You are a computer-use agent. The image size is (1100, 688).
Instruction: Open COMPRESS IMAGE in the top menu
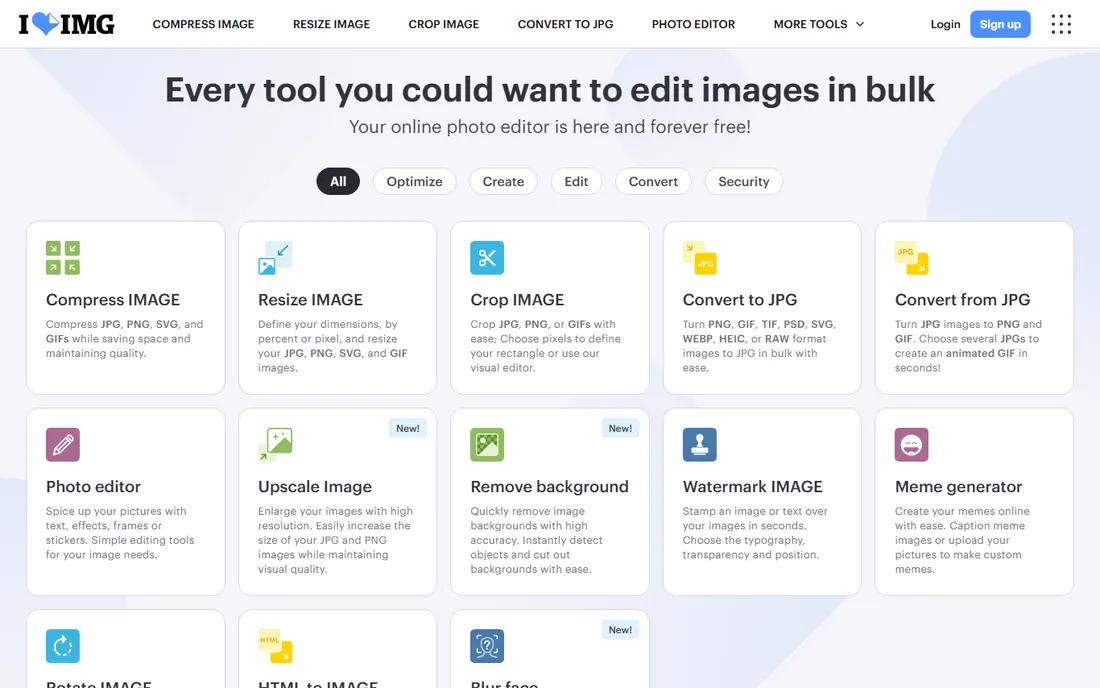point(203,24)
